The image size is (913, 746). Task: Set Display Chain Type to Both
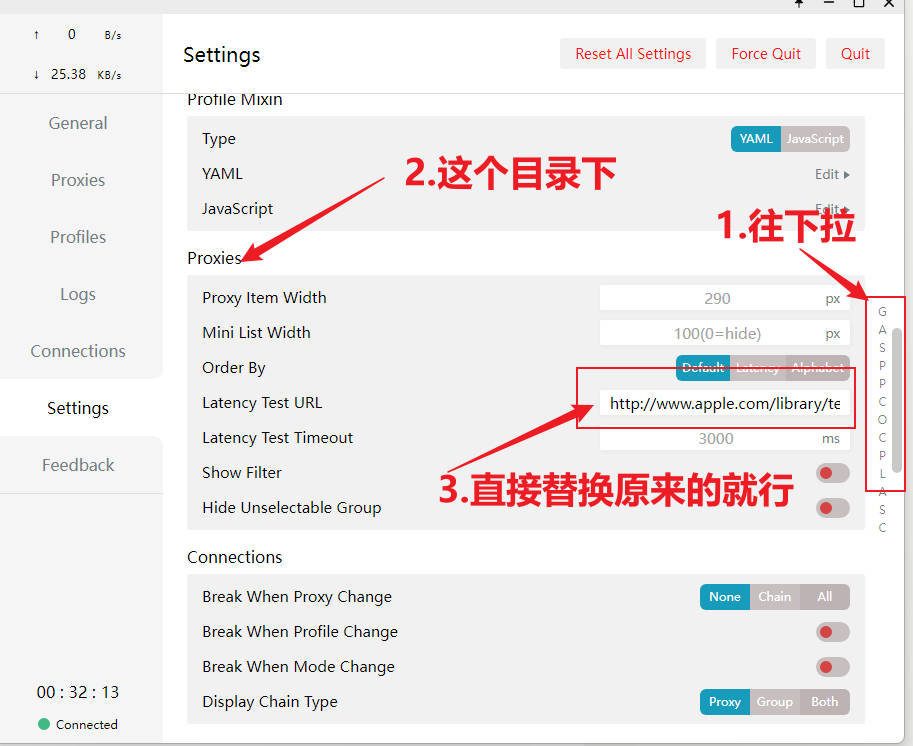point(824,702)
